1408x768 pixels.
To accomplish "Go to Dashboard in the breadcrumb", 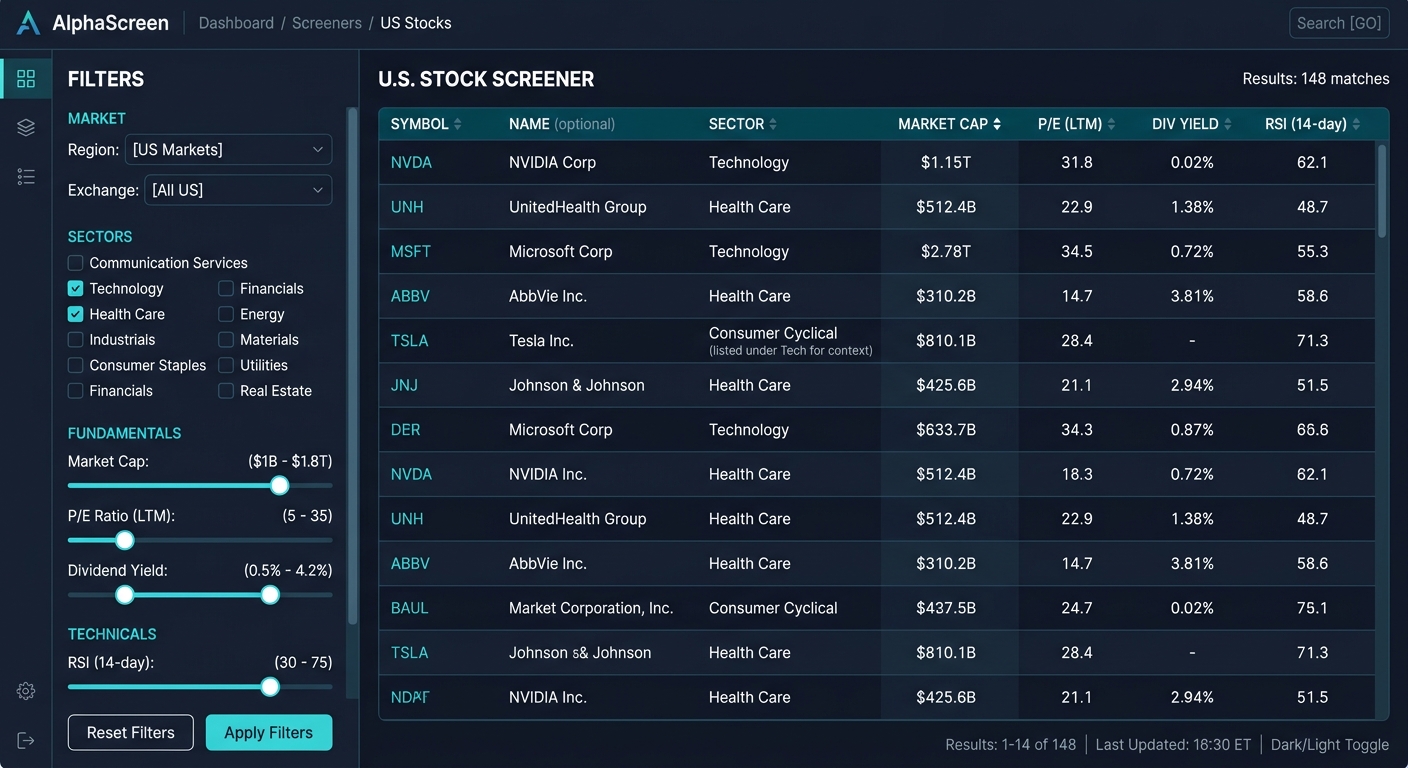I will [x=236, y=23].
